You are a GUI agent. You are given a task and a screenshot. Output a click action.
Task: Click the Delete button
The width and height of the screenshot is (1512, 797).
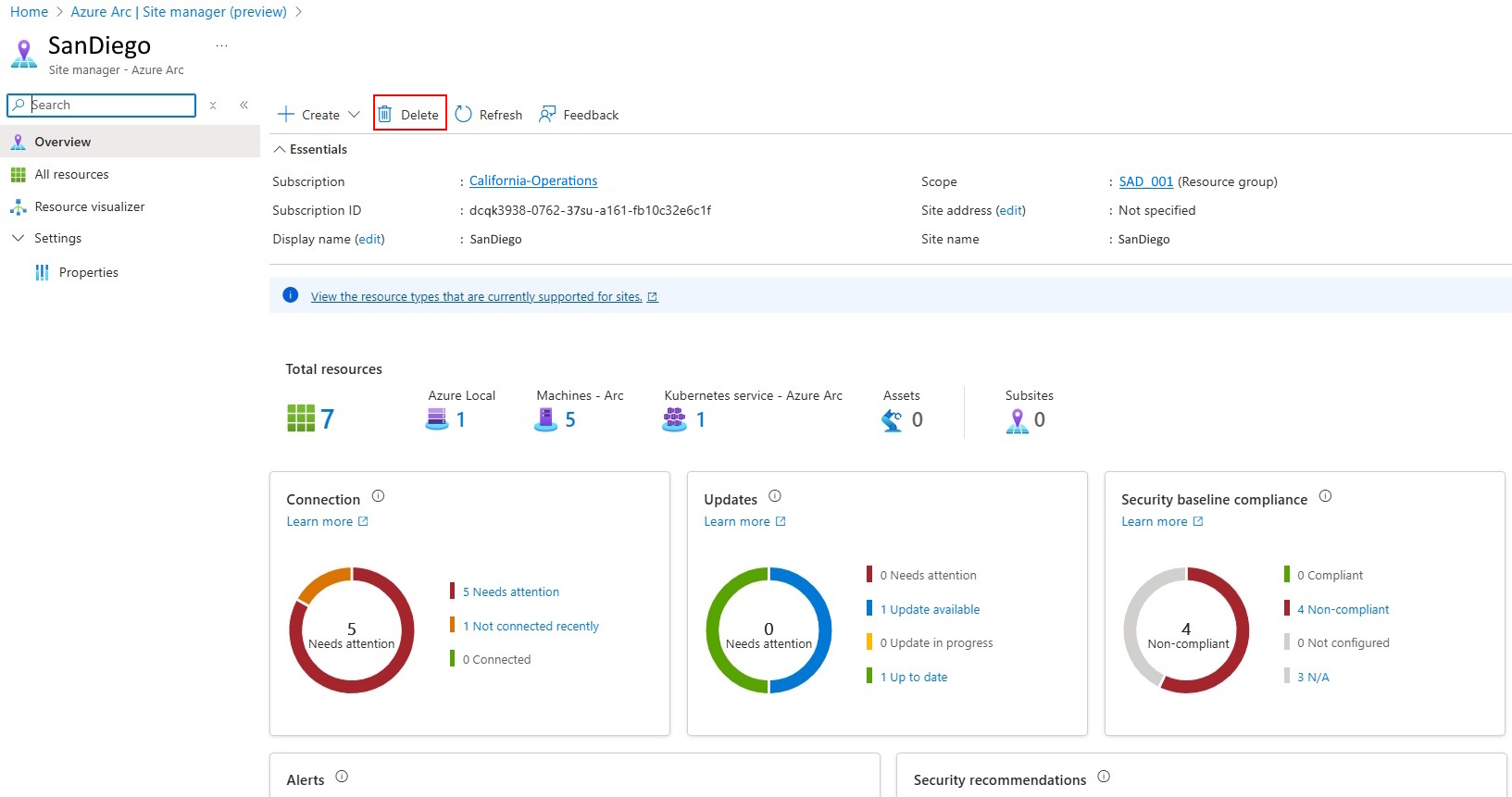(410, 114)
